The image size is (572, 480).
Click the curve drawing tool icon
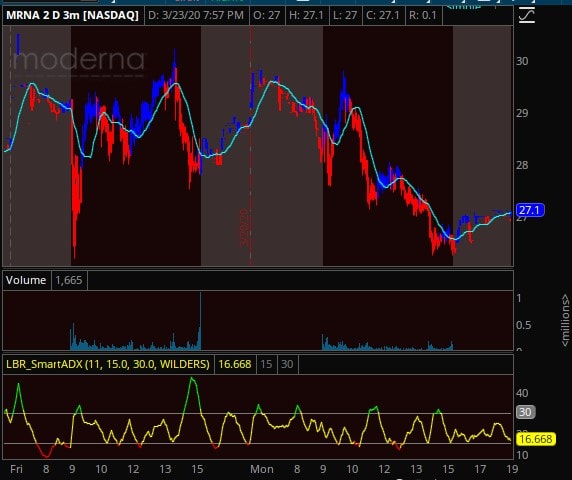click(x=527, y=16)
